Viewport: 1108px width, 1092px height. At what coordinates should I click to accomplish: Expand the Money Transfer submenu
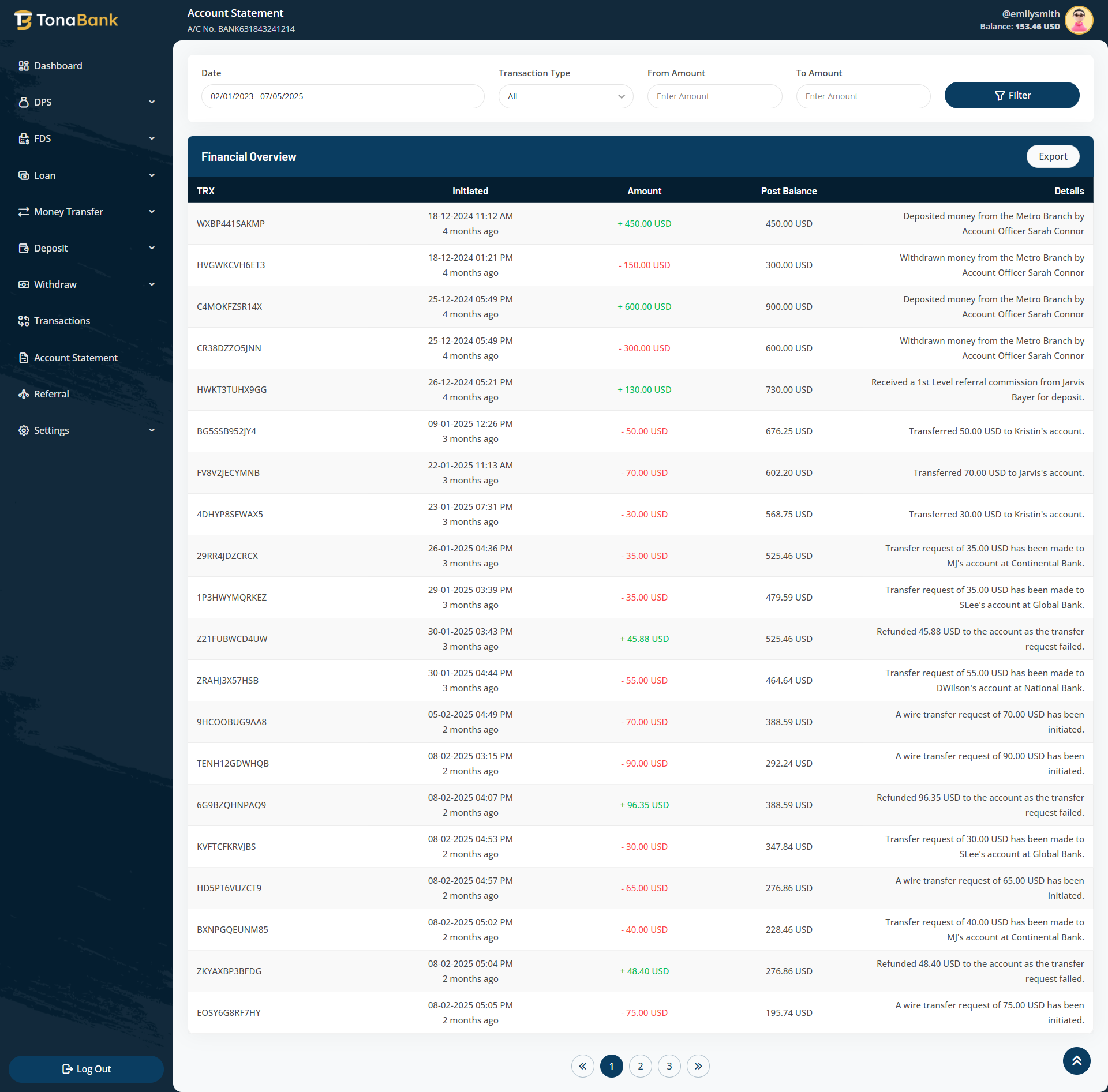pyautogui.click(x=87, y=212)
